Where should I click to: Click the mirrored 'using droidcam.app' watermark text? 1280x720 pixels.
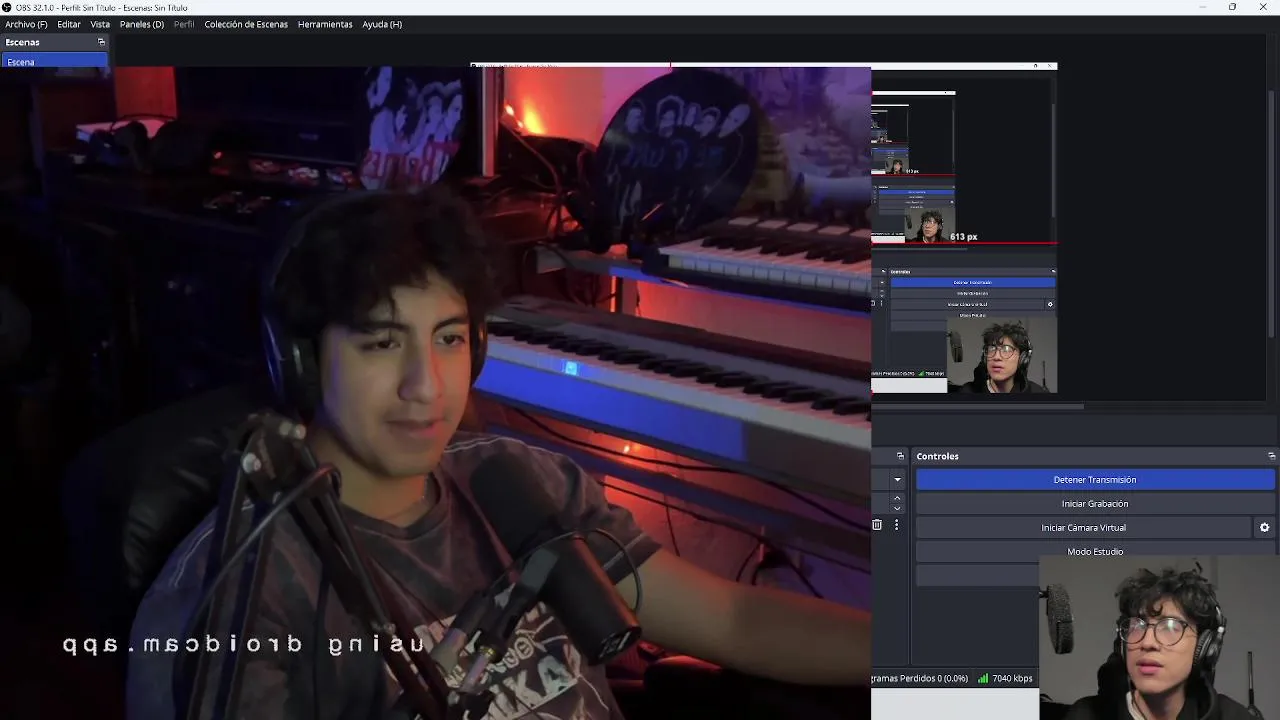[244, 645]
